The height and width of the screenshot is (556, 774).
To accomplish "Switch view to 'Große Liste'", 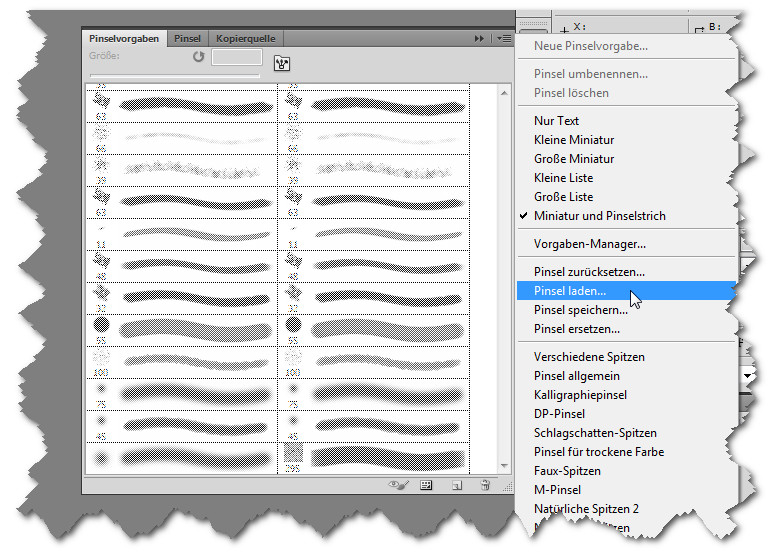I will (x=563, y=197).
